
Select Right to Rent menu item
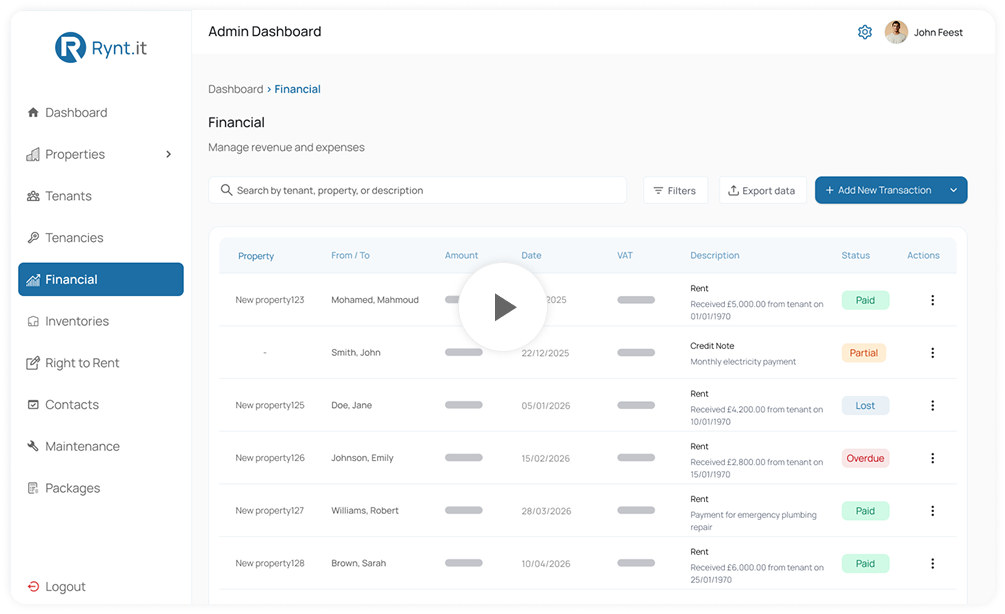[x=82, y=363]
